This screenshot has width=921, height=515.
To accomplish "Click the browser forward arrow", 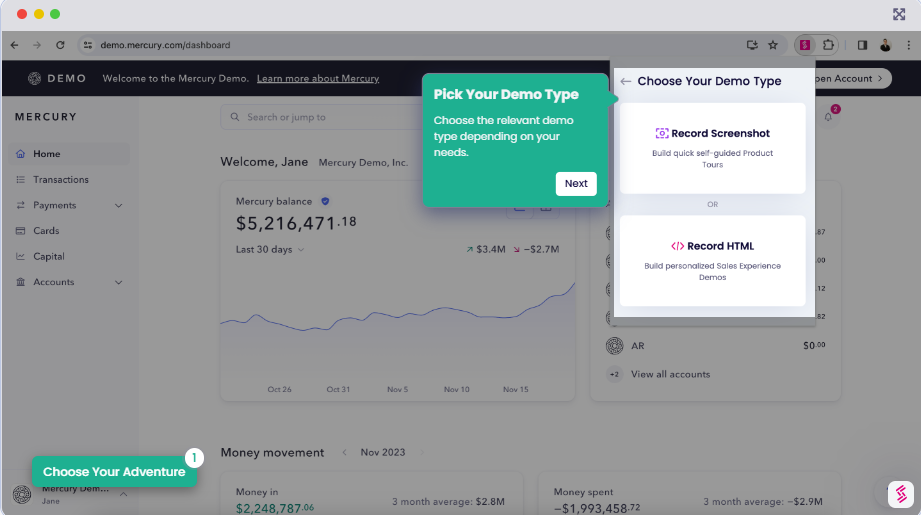I will pyautogui.click(x=37, y=45).
